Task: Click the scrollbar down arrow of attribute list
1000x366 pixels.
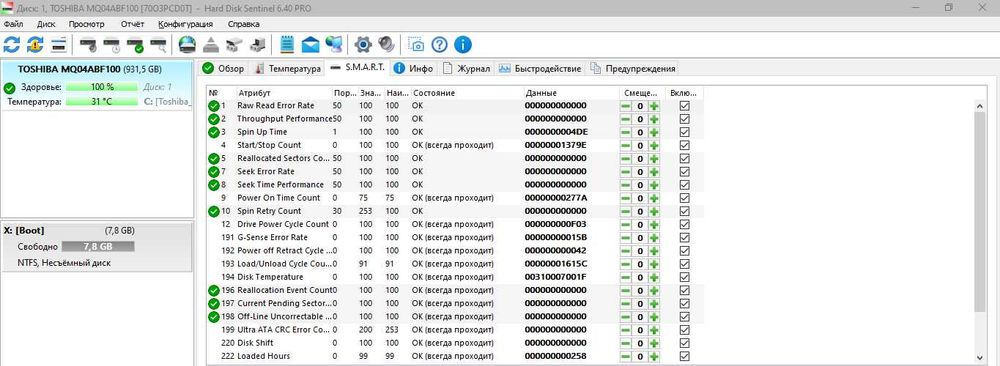Action: tap(980, 358)
